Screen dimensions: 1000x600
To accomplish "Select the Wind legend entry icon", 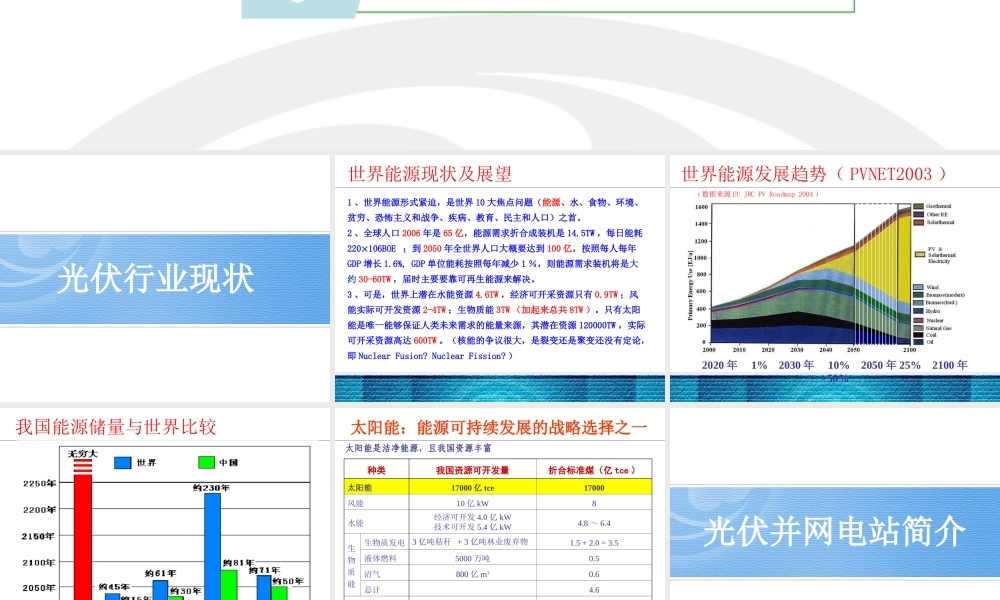I will [916, 285].
